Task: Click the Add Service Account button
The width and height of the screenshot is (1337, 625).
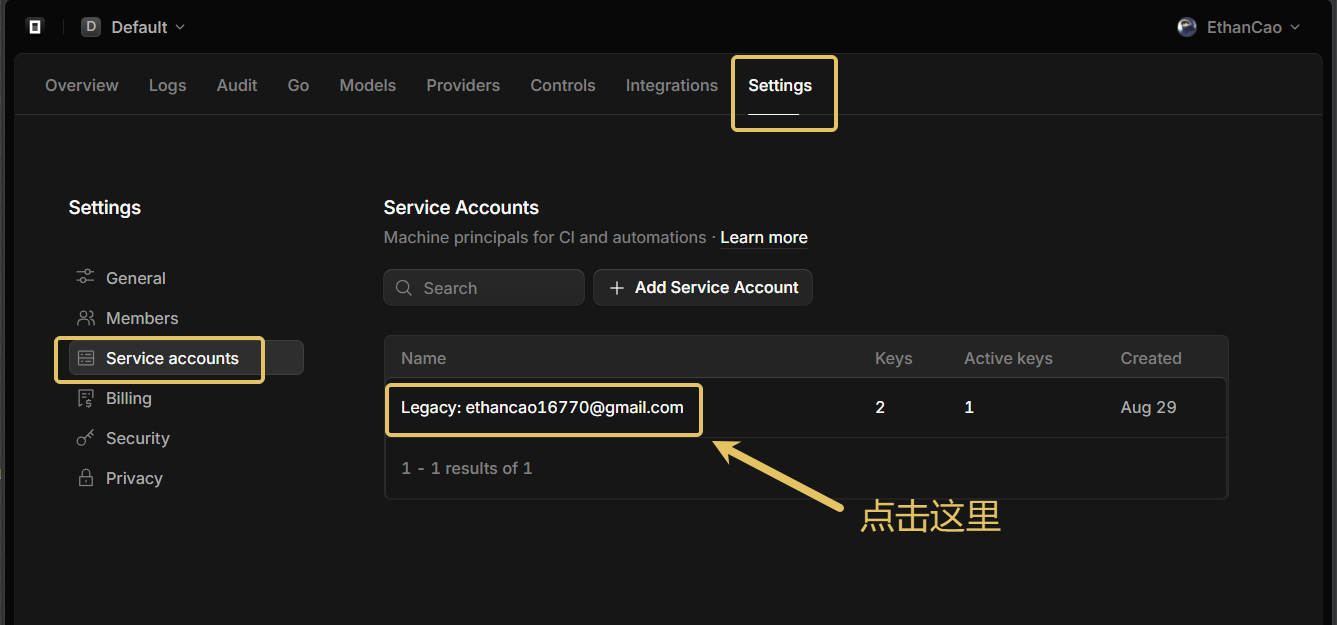Action: point(703,288)
